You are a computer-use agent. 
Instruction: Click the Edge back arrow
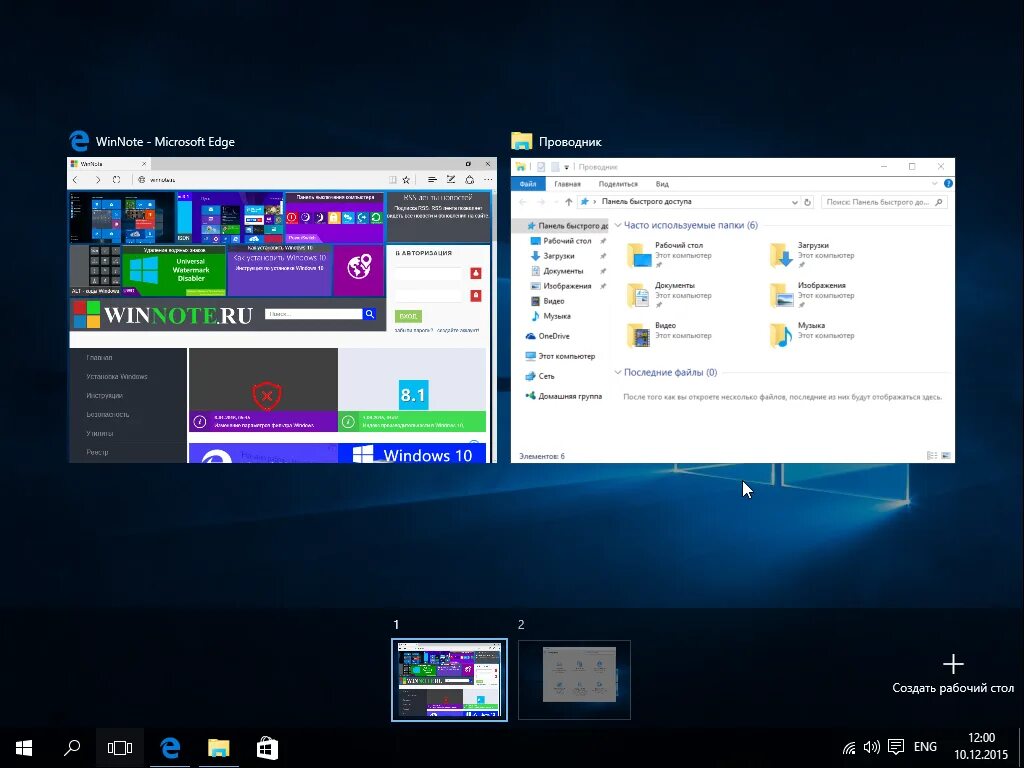click(75, 180)
